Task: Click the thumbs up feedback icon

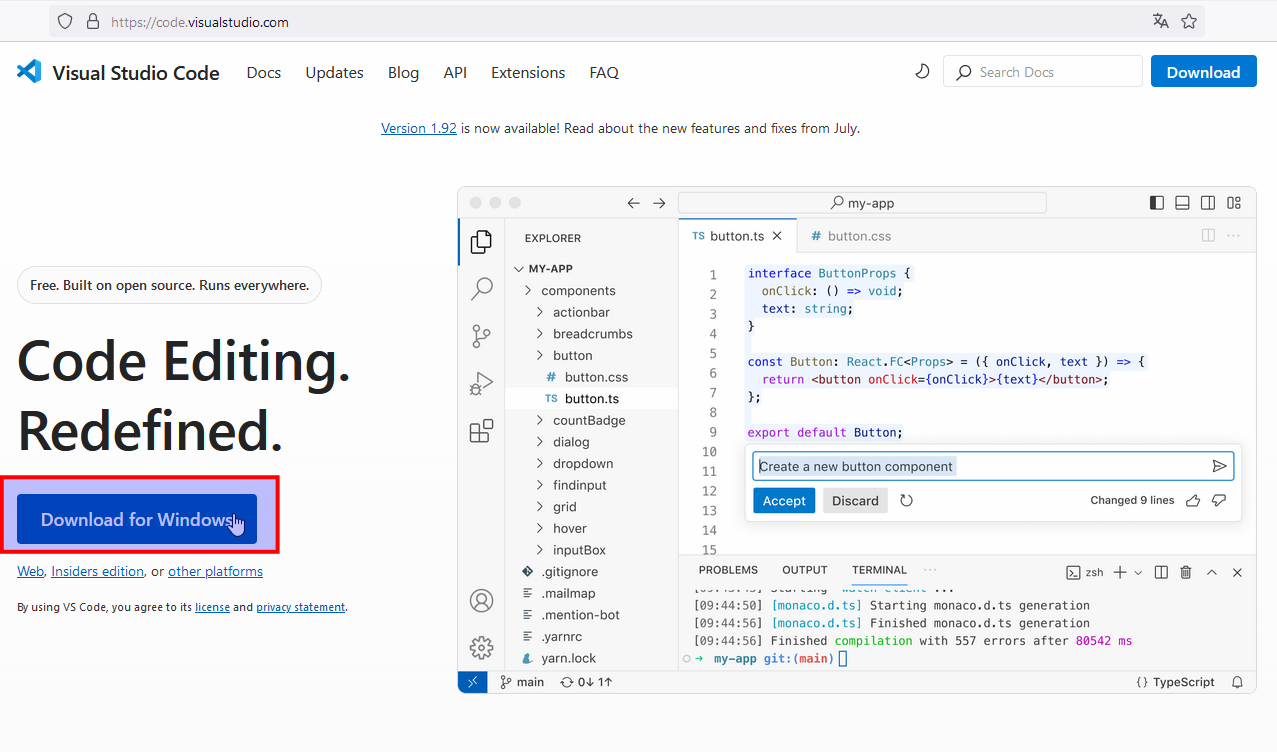Action: 1193,501
